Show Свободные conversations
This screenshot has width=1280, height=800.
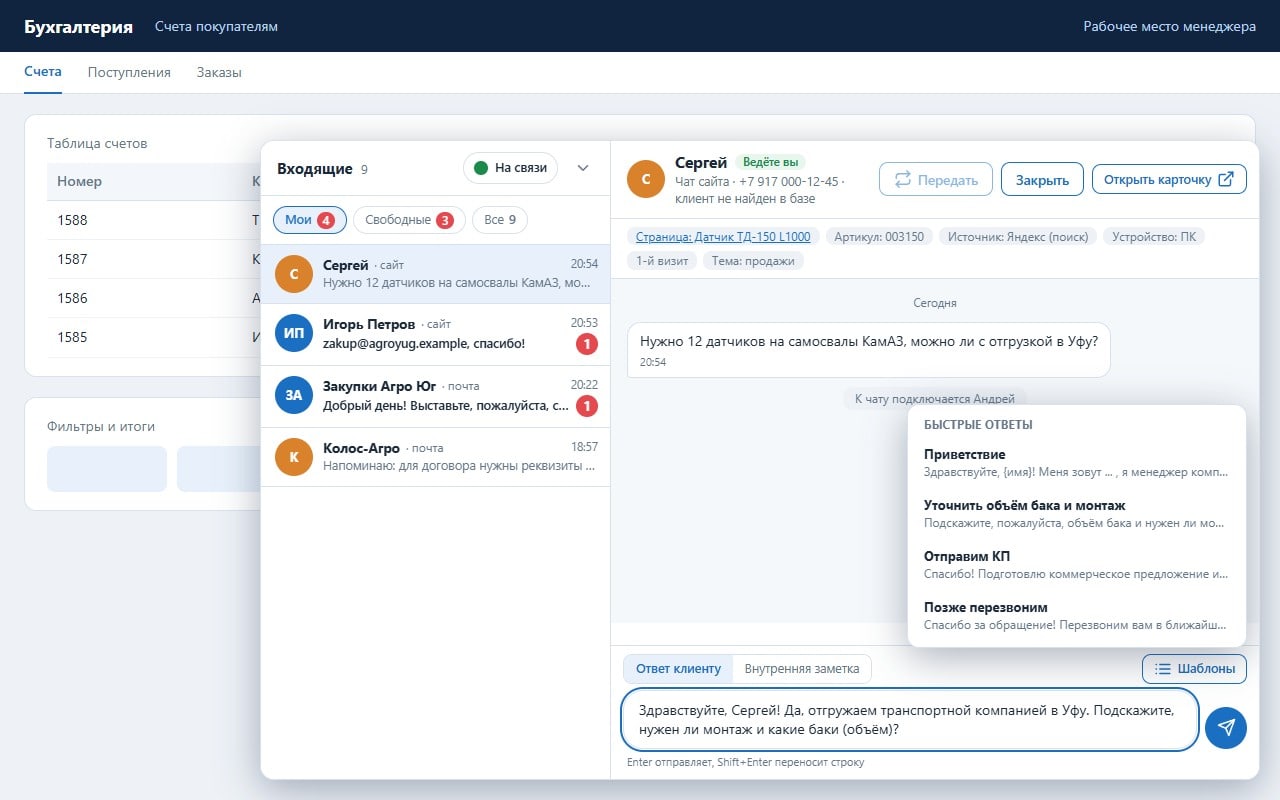coord(409,220)
